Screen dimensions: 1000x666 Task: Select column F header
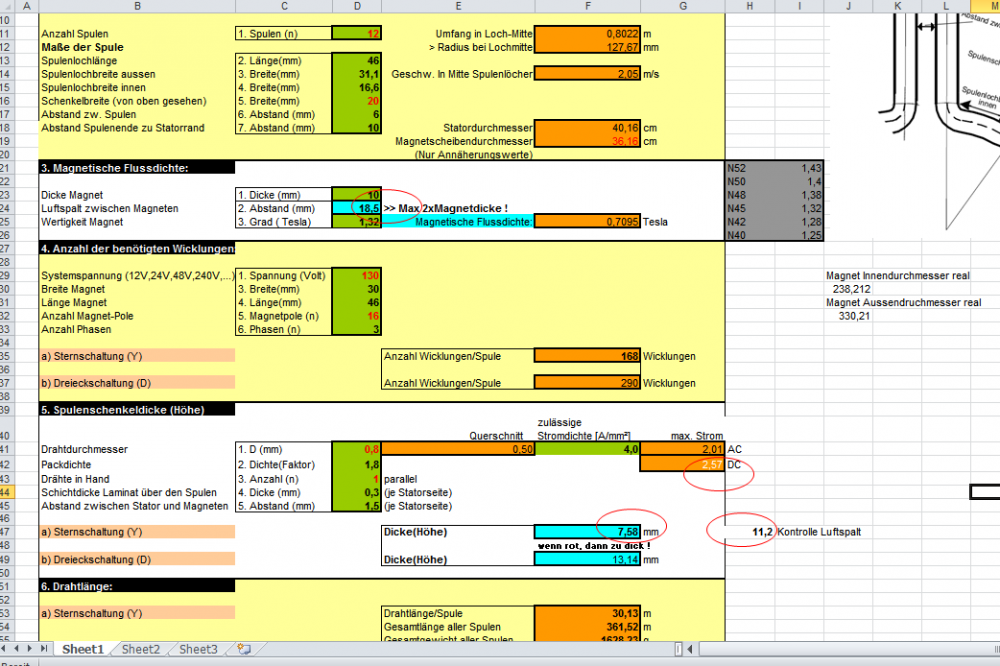point(587,6)
